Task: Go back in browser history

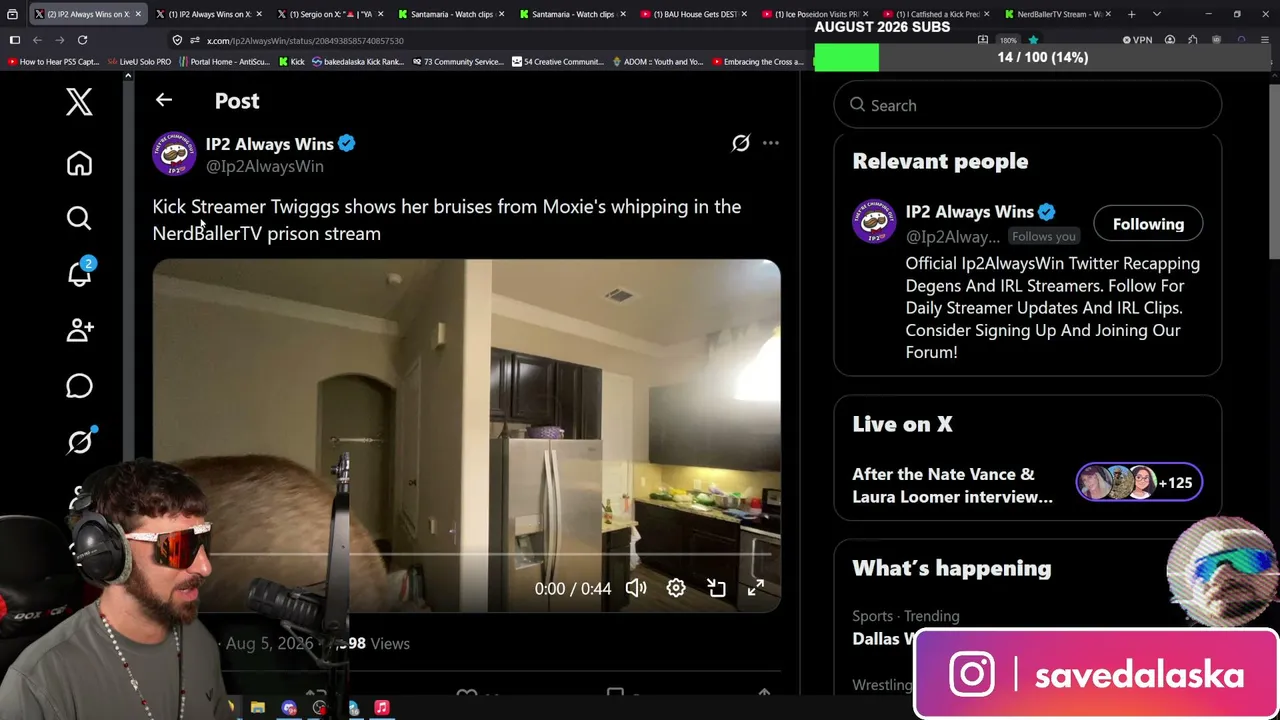Action: pos(37,40)
